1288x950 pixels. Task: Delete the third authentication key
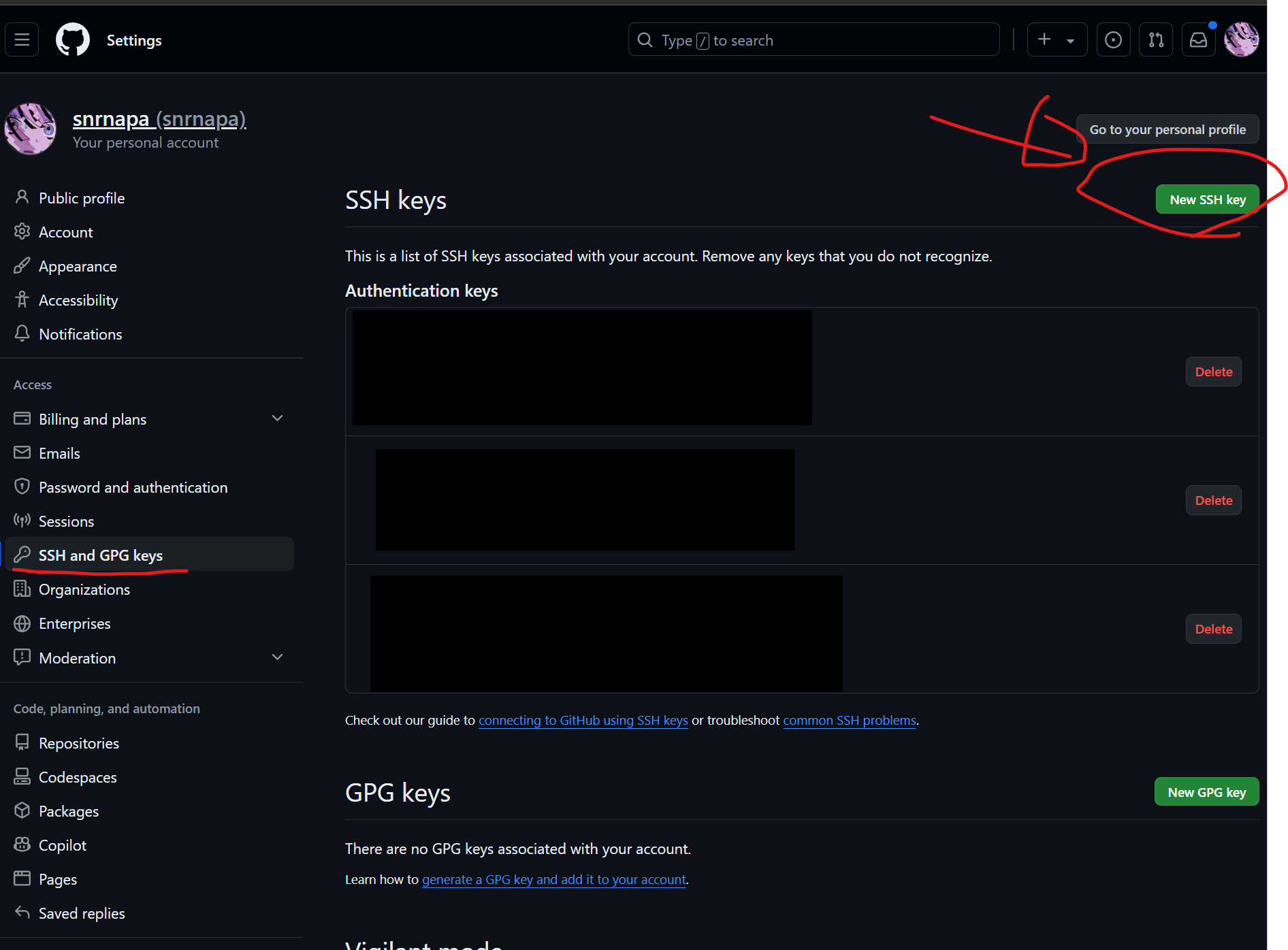(x=1214, y=629)
